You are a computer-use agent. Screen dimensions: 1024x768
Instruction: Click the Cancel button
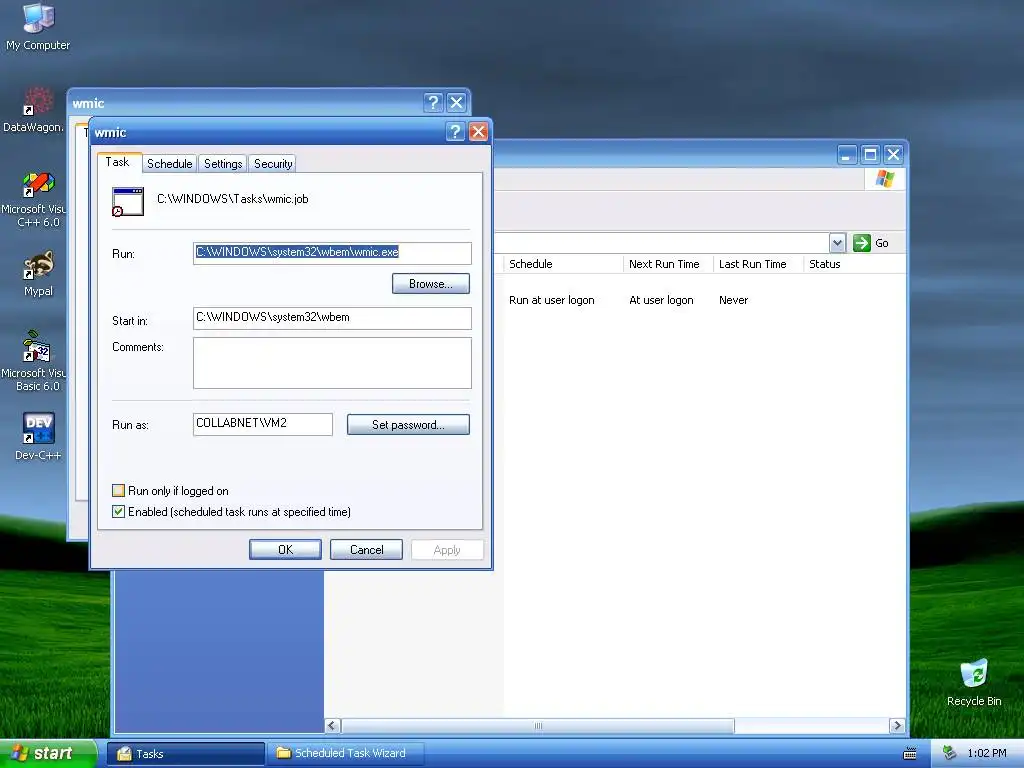click(366, 550)
